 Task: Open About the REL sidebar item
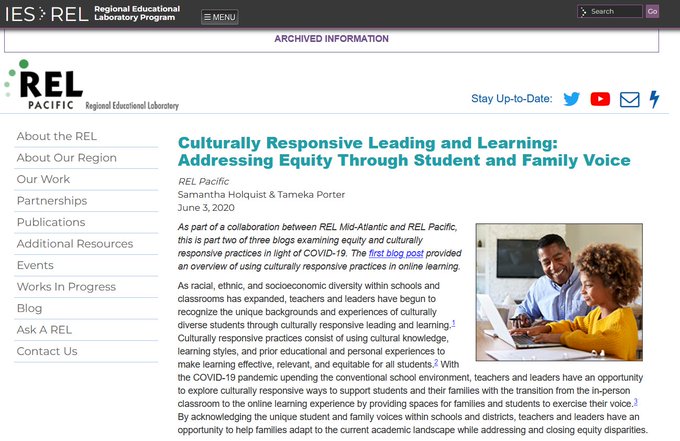click(x=56, y=136)
